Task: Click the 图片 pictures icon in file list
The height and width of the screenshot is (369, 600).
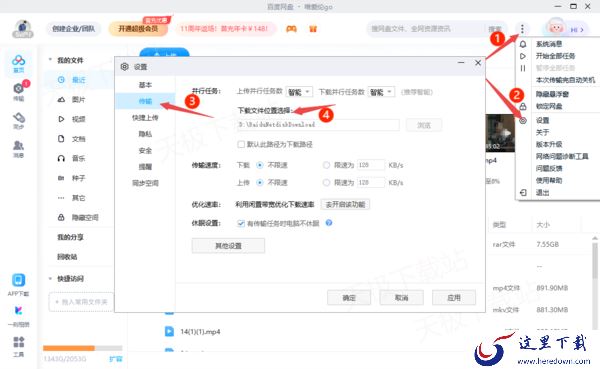Action: coord(61,100)
